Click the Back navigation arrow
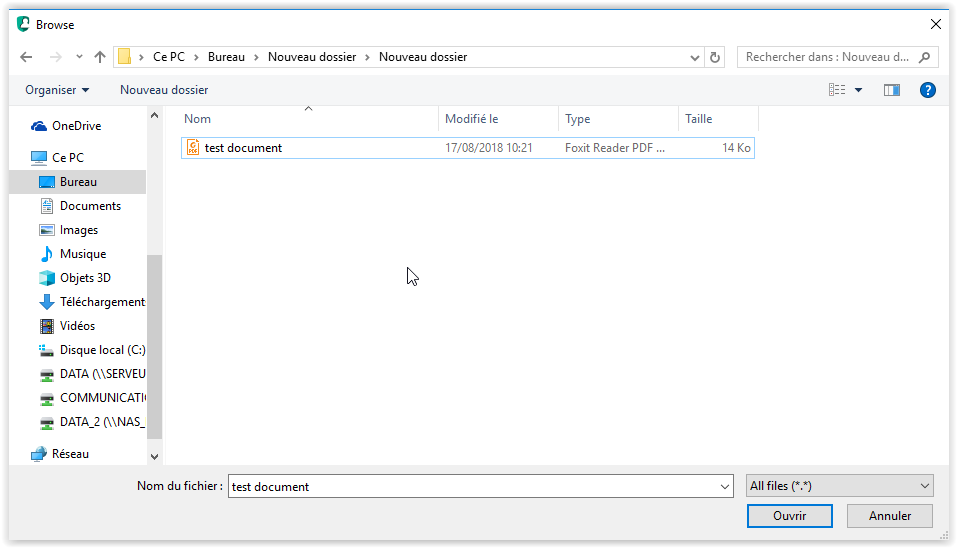This screenshot has width=957, height=548. point(26,57)
